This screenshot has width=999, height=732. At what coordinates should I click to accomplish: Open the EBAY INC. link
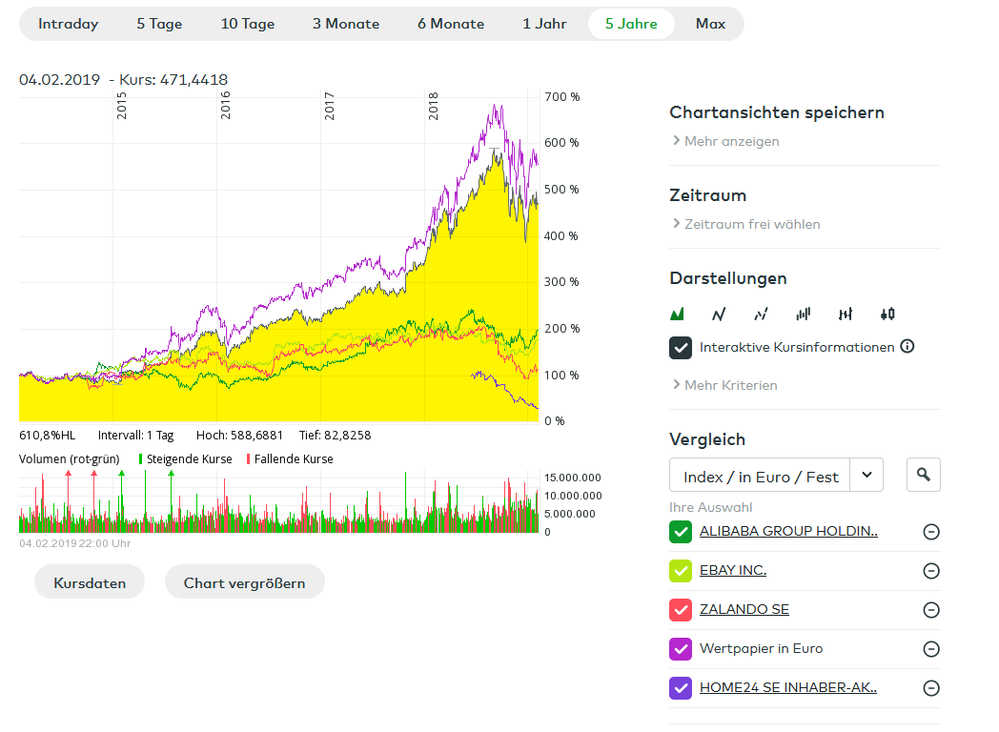[733, 570]
